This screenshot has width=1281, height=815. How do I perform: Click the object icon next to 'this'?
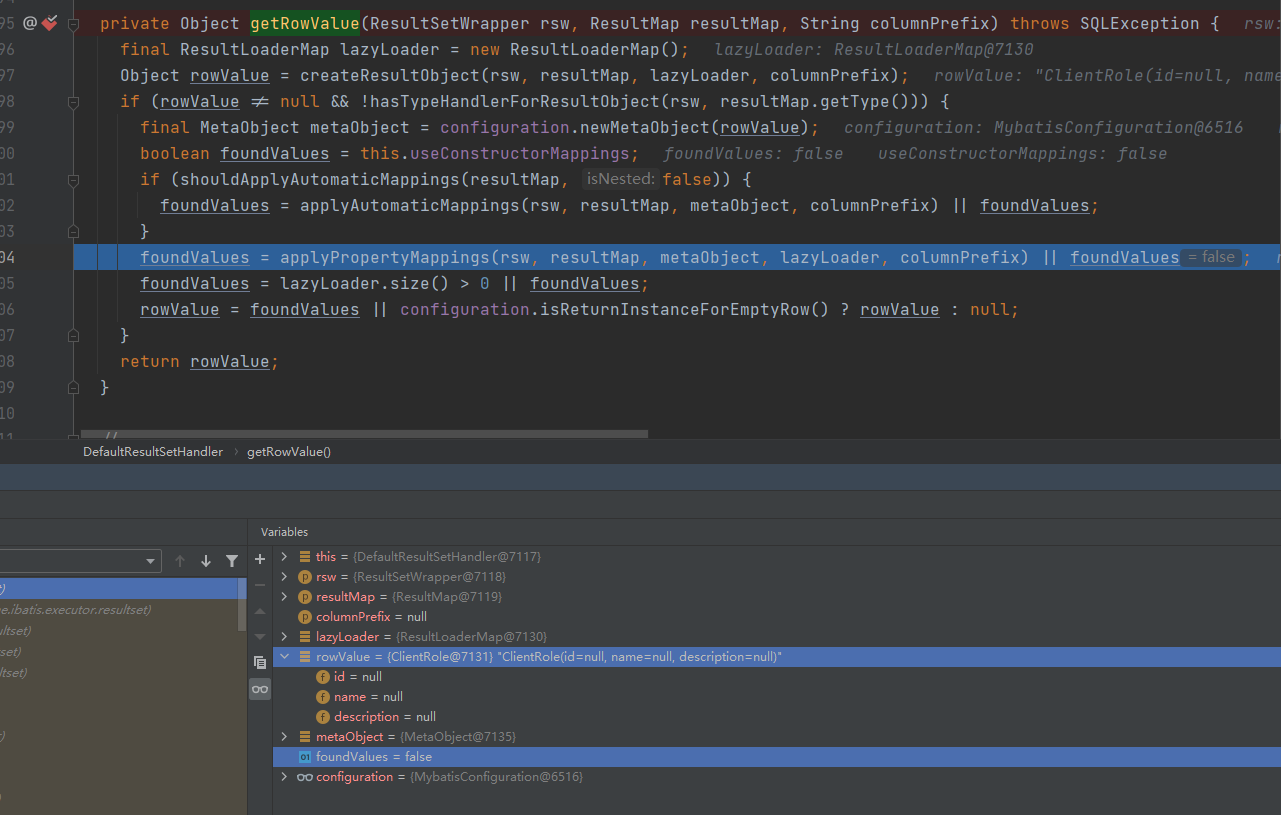(305, 556)
